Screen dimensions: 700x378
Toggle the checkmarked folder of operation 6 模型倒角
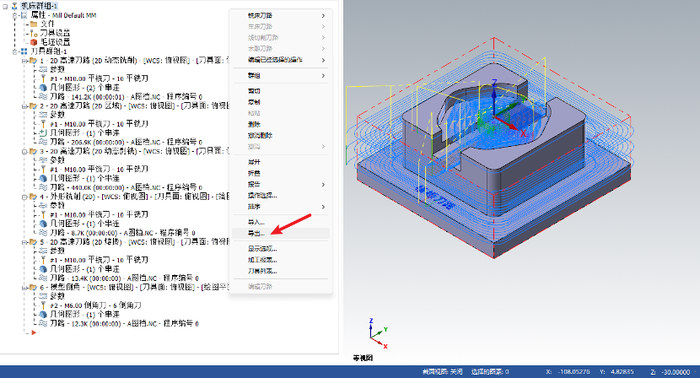pos(33,287)
